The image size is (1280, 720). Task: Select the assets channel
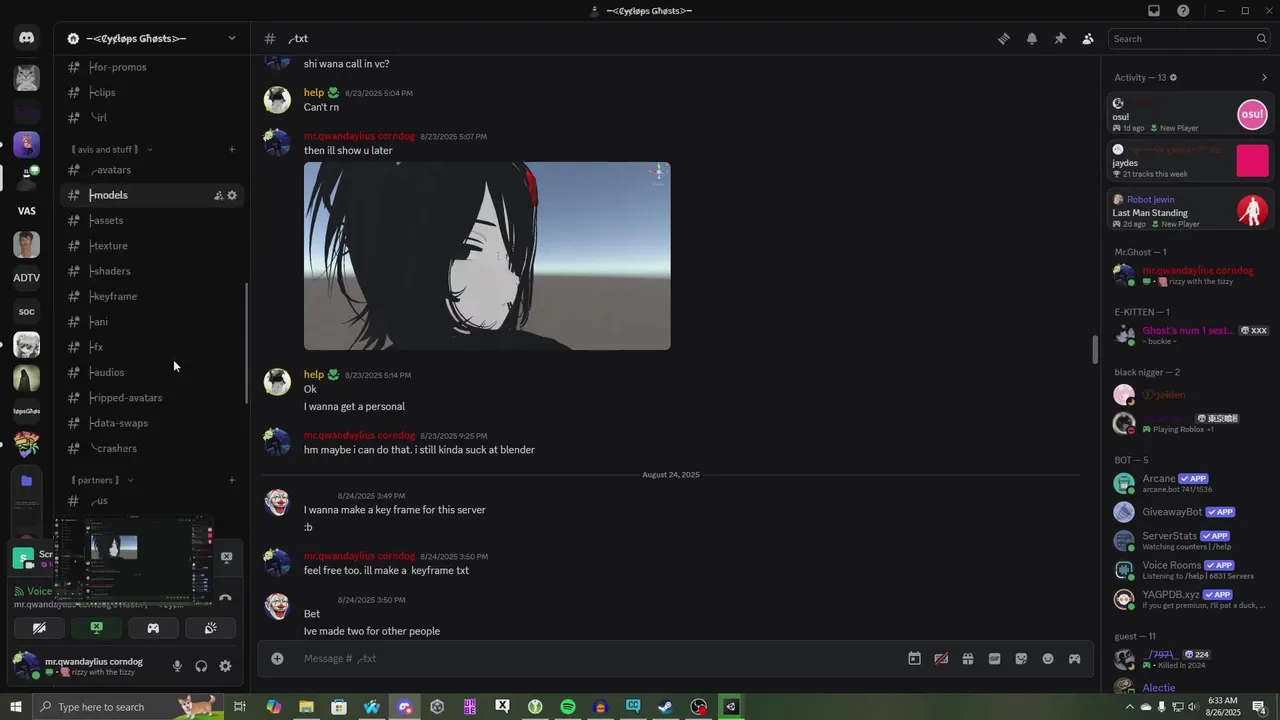click(152, 220)
